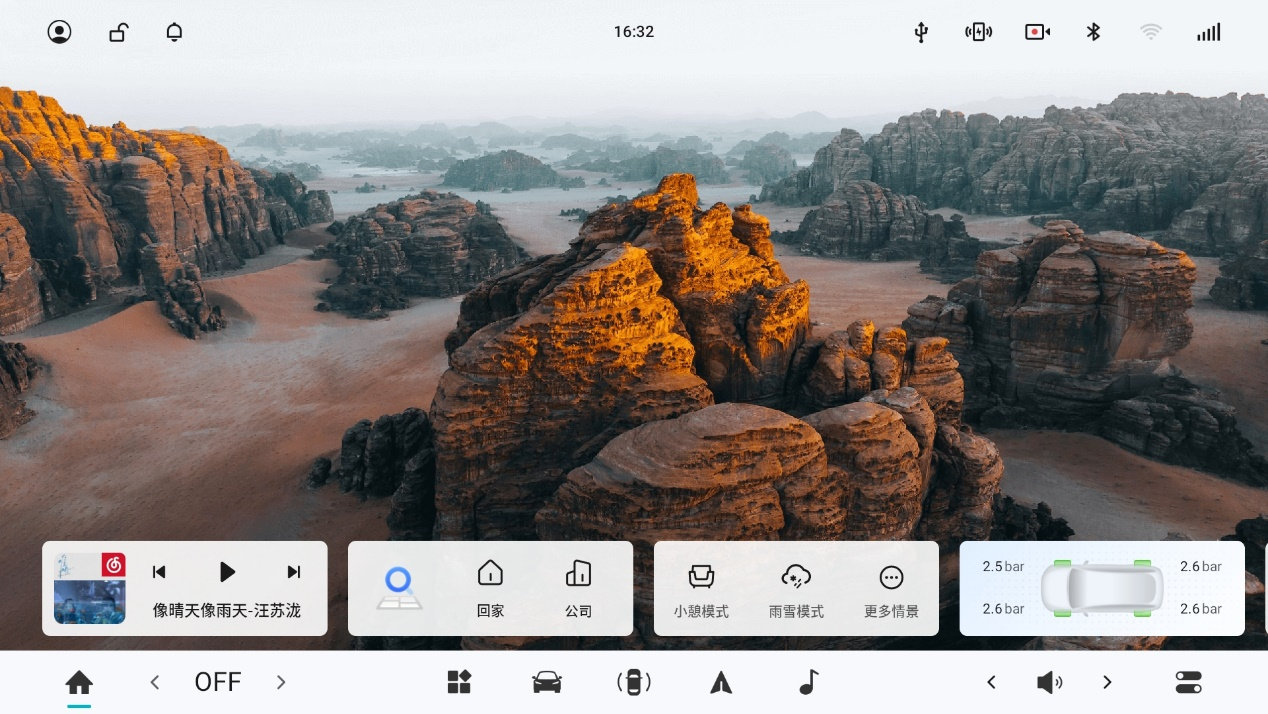
Task: Select 小憩模式 rest mode
Action: pyautogui.click(x=701, y=589)
